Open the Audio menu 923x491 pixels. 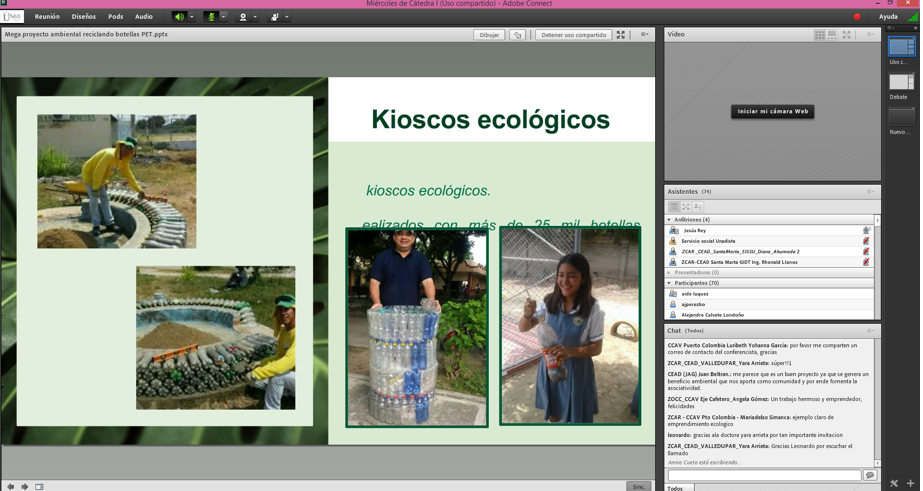point(144,16)
